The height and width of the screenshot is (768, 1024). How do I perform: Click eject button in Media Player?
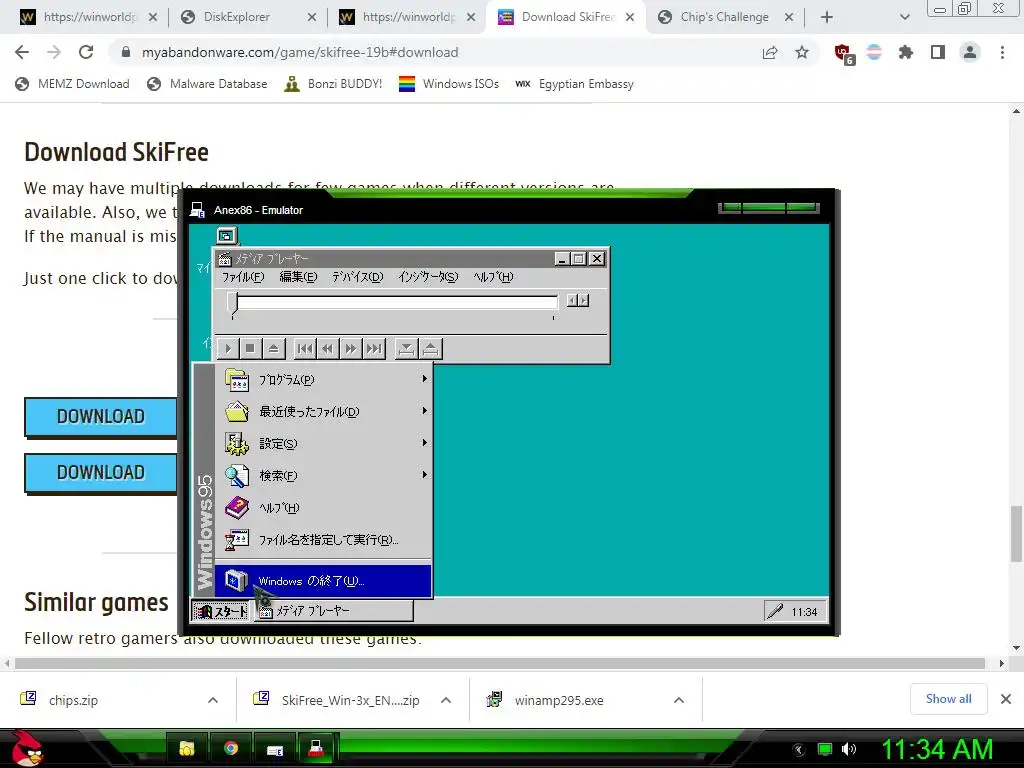[273, 349]
